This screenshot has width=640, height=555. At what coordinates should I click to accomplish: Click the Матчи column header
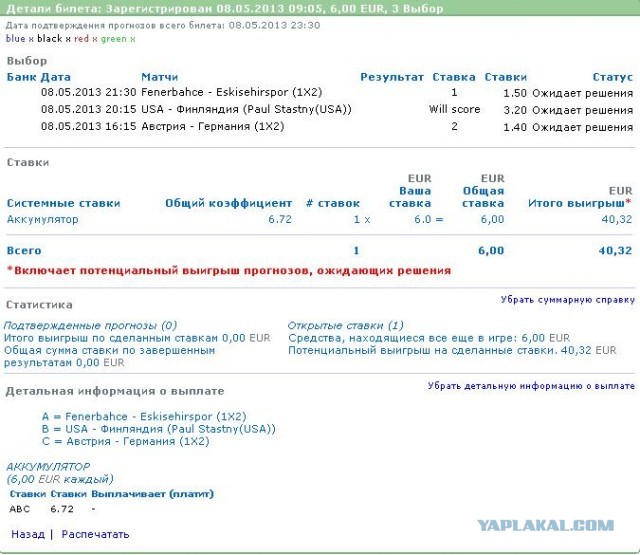pyautogui.click(x=160, y=77)
